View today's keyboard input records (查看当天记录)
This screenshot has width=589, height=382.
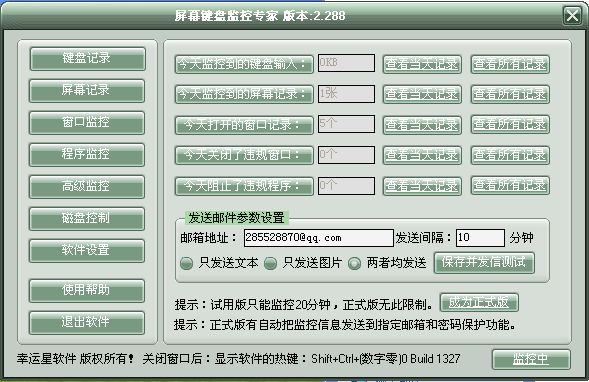tap(422, 64)
